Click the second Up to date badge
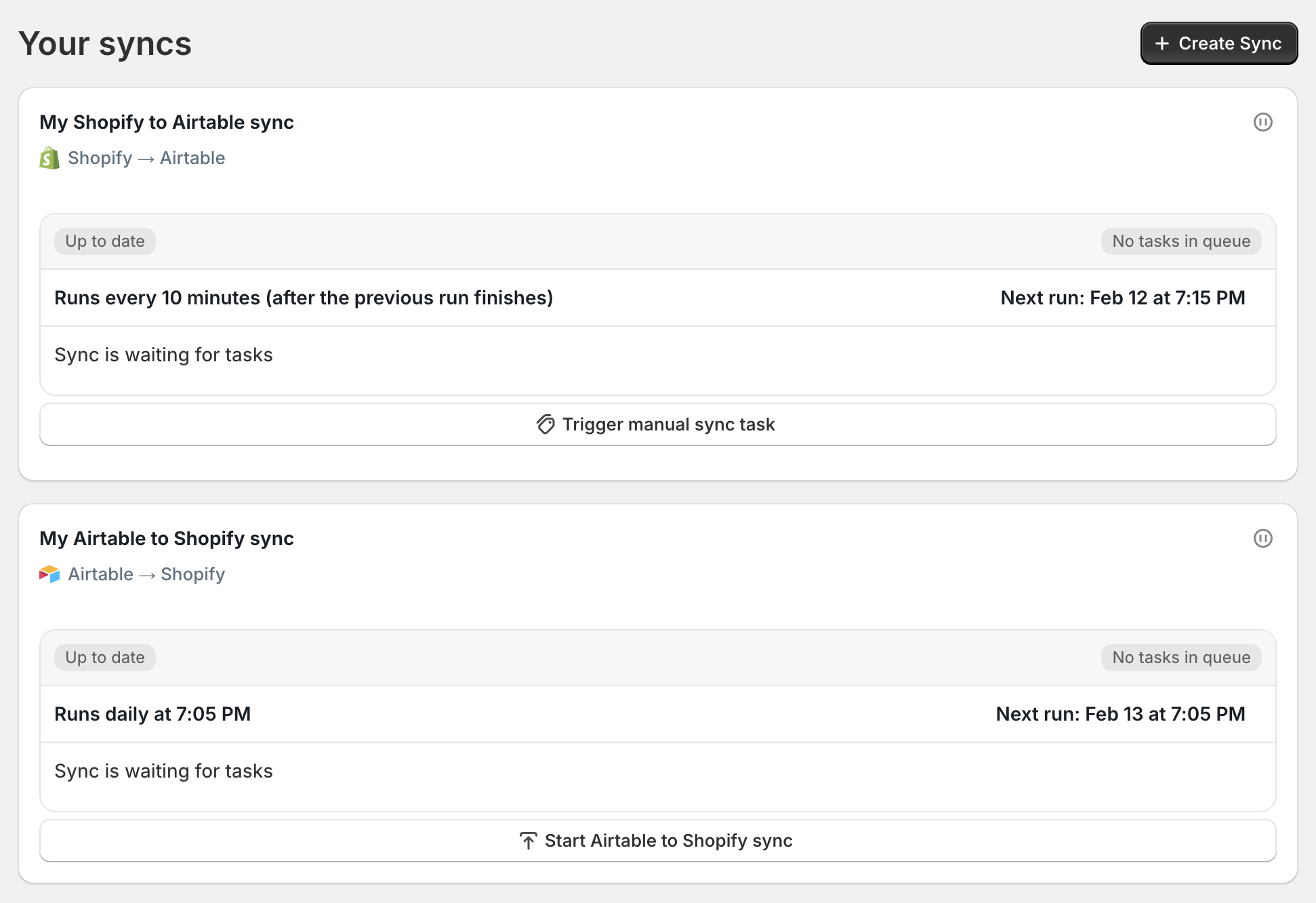The width and height of the screenshot is (1316, 903). point(105,658)
